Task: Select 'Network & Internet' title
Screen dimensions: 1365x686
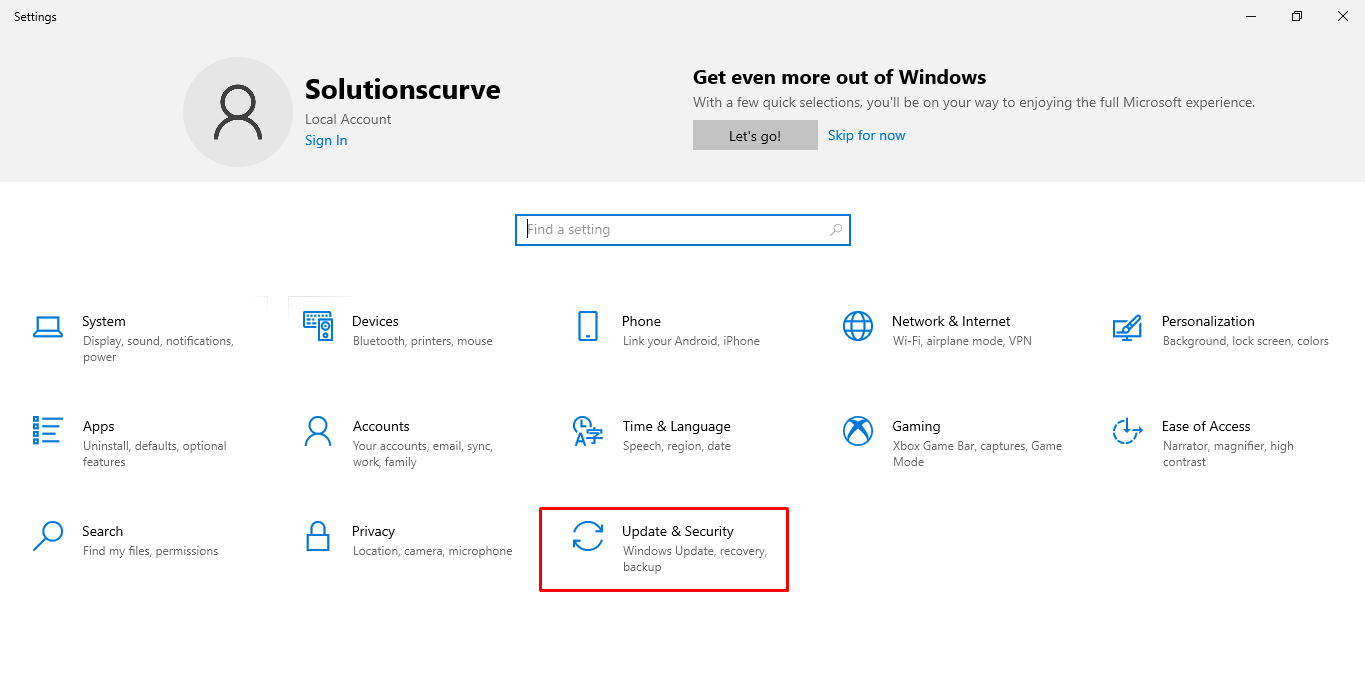Action: (951, 321)
